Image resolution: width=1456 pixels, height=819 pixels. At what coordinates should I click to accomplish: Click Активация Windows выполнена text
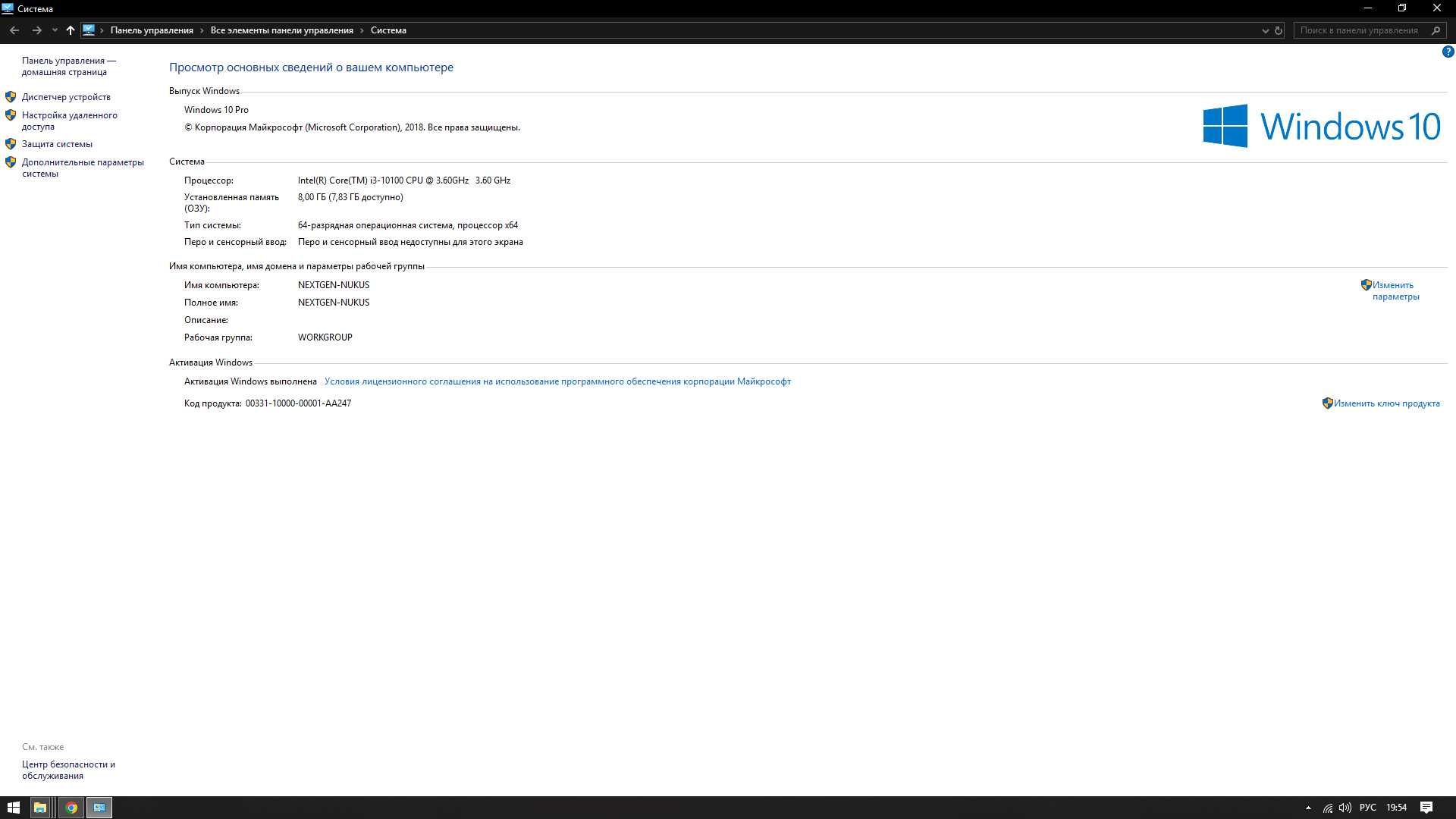(x=250, y=381)
